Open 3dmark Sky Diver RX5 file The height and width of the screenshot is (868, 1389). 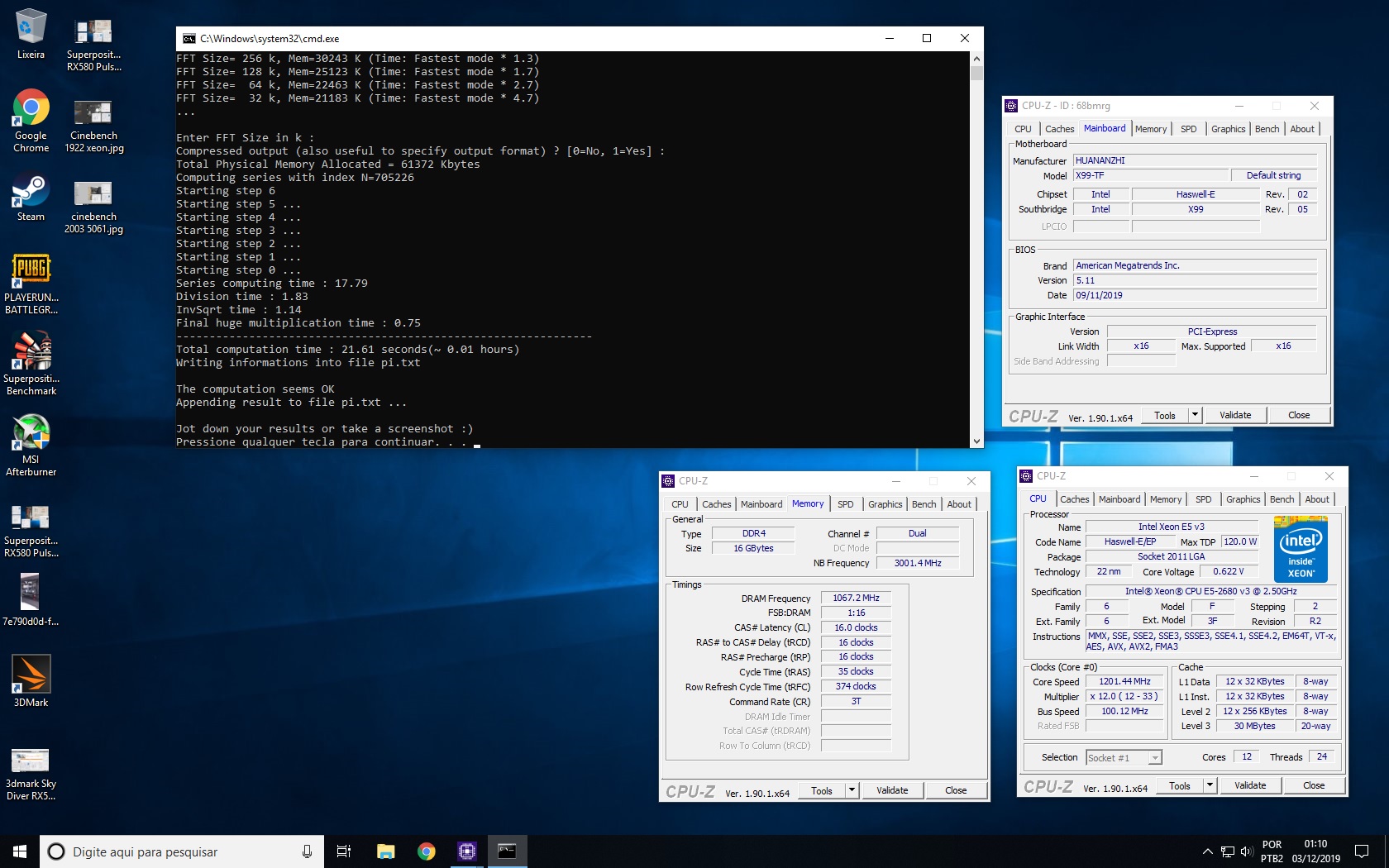31,774
